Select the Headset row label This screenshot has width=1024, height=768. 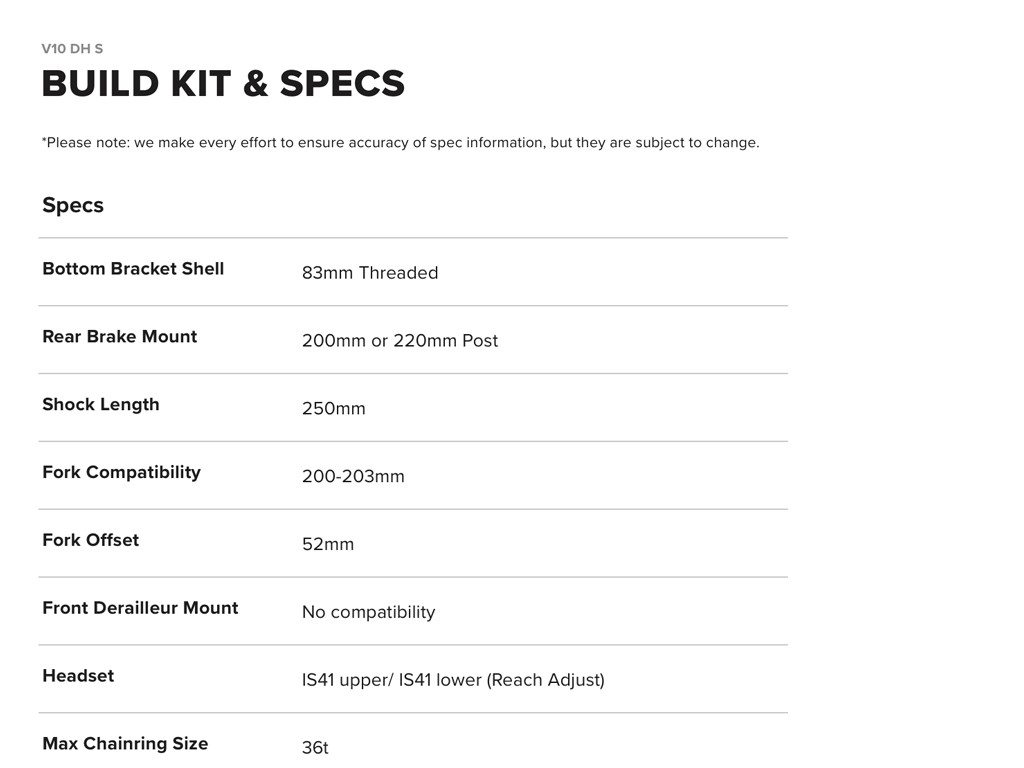point(78,676)
